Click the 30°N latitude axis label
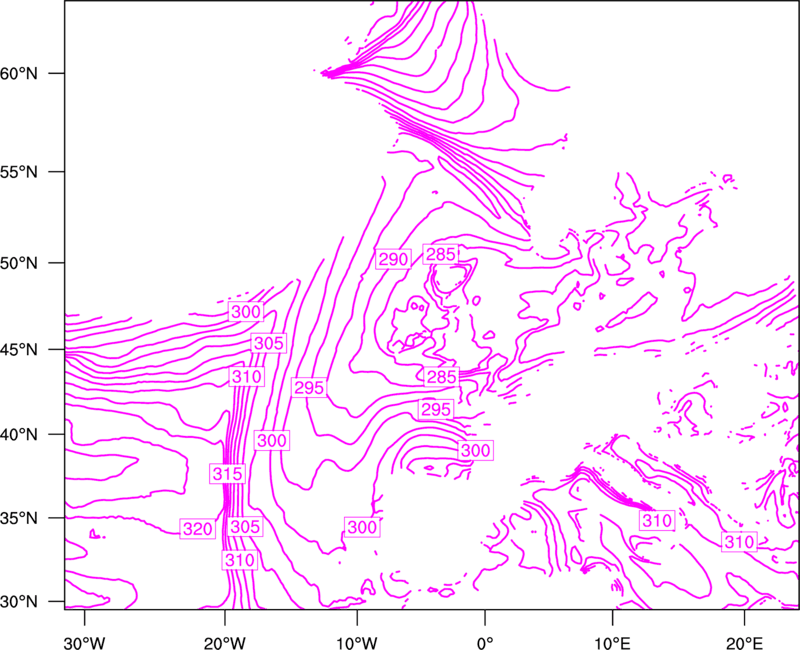Image resolution: width=800 pixels, height=650 pixels. click(19, 602)
